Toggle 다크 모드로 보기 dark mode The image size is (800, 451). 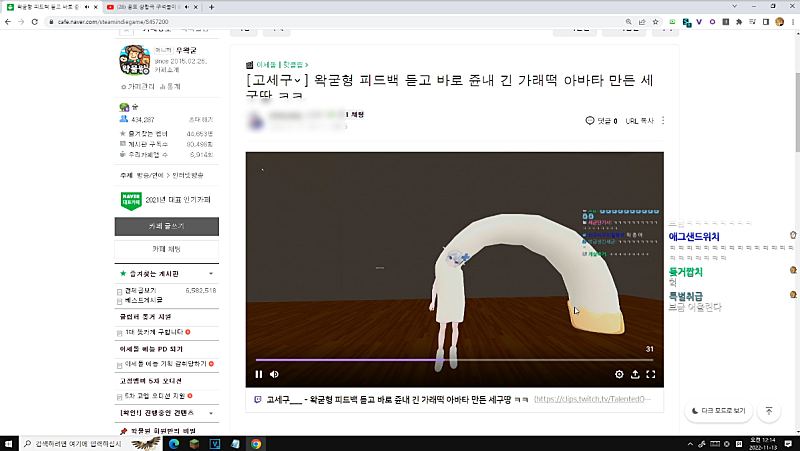(x=718, y=411)
